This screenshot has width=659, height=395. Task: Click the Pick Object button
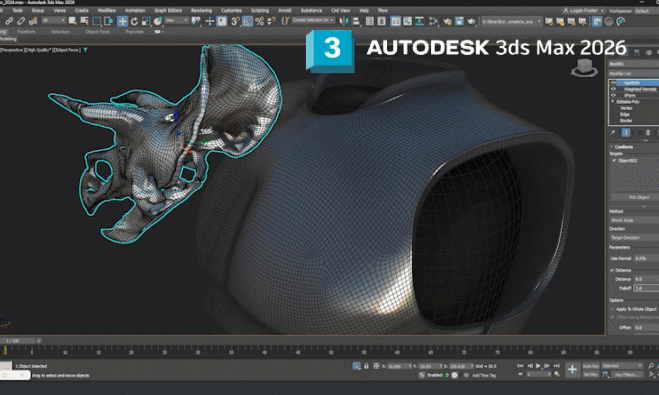[635, 197]
